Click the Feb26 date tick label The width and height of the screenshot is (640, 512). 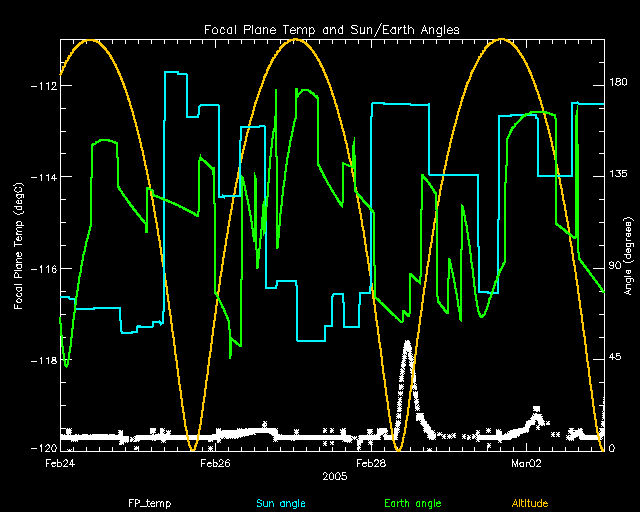(215, 463)
